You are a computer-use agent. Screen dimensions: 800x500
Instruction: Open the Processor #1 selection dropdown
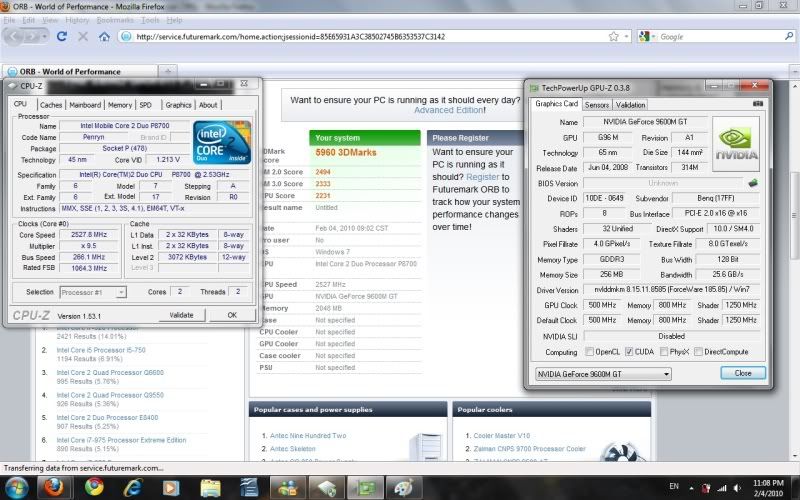coord(93,292)
